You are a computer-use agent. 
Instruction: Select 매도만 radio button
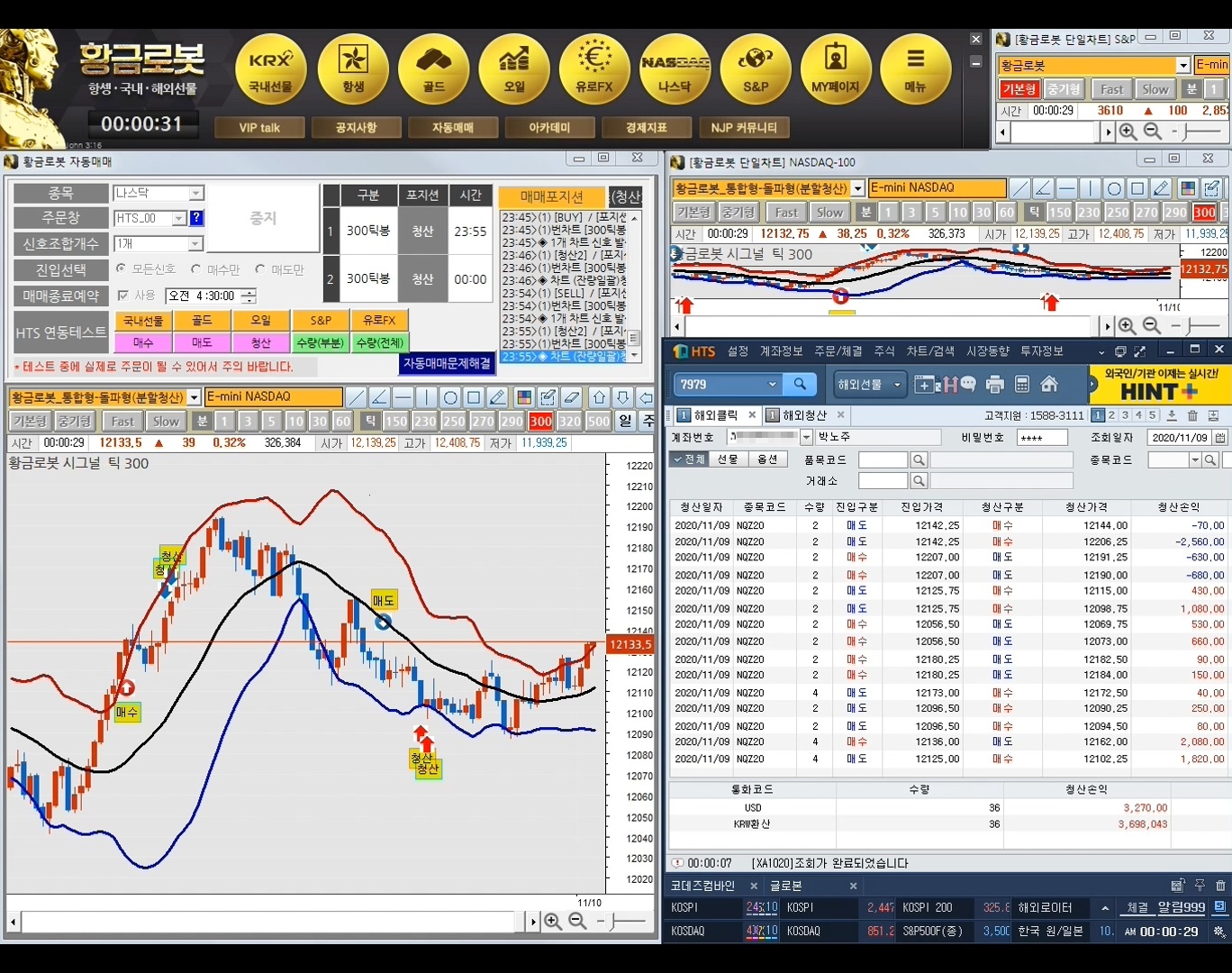pyautogui.click(x=260, y=268)
